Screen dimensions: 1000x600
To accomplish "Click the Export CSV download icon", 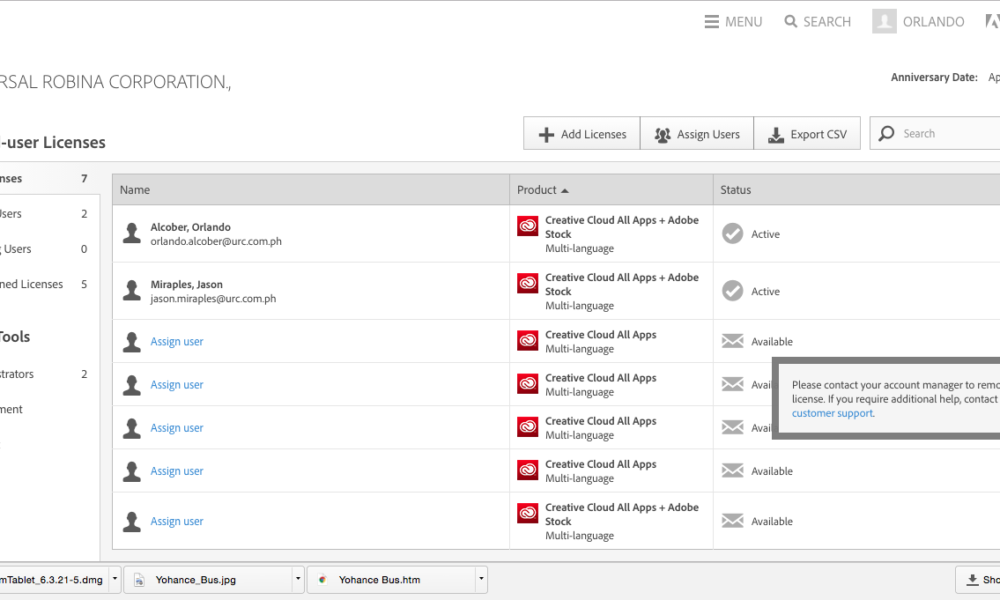I will [x=774, y=133].
